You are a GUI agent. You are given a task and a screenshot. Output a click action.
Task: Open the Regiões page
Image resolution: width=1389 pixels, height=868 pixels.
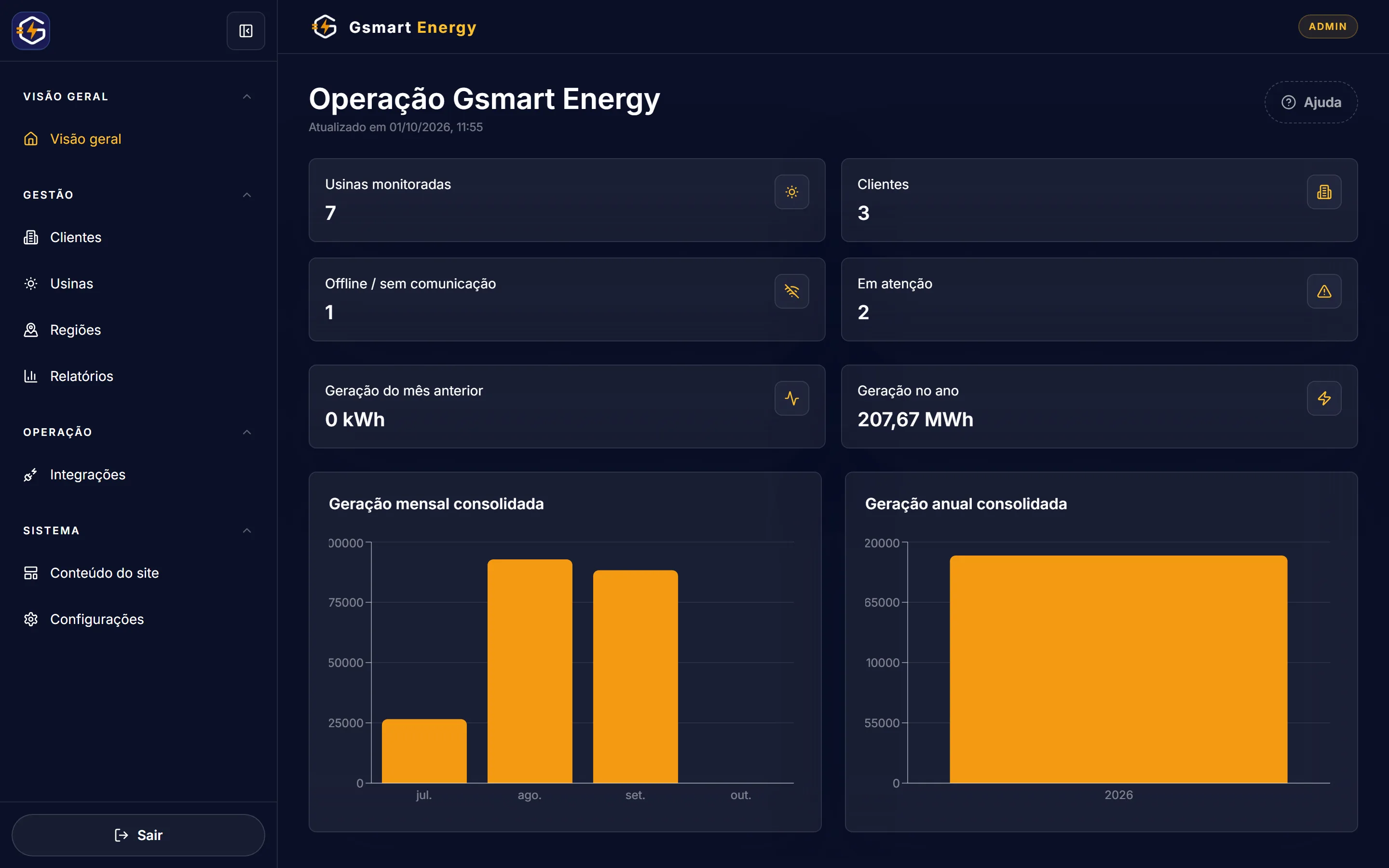pos(138,330)
